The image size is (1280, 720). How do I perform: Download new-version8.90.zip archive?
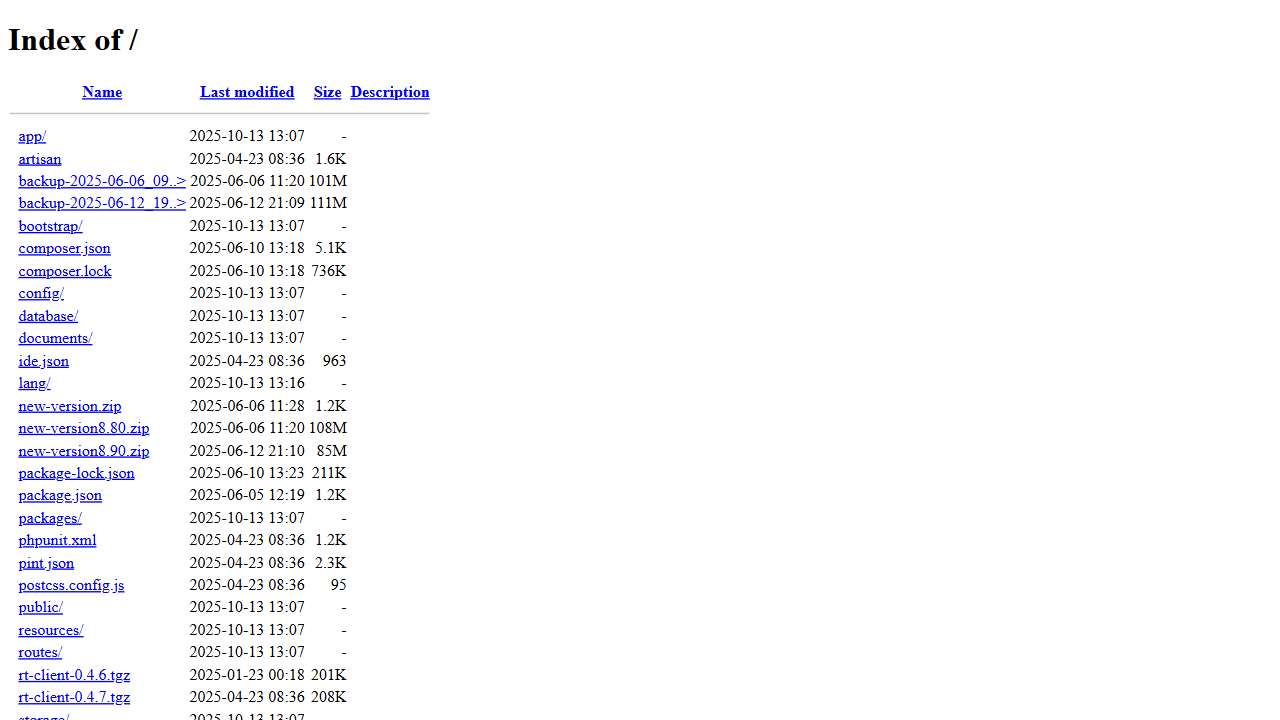(x=84, y=451)
